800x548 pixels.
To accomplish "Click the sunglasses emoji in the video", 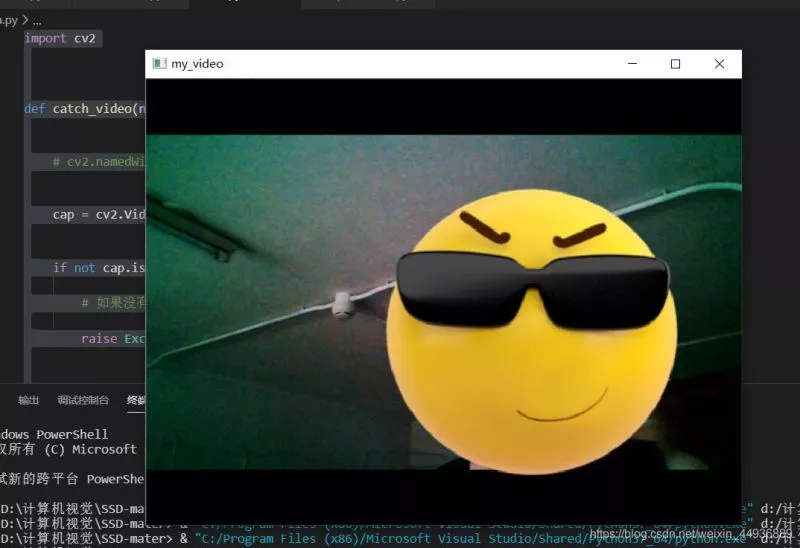I will tap(532, 332).
